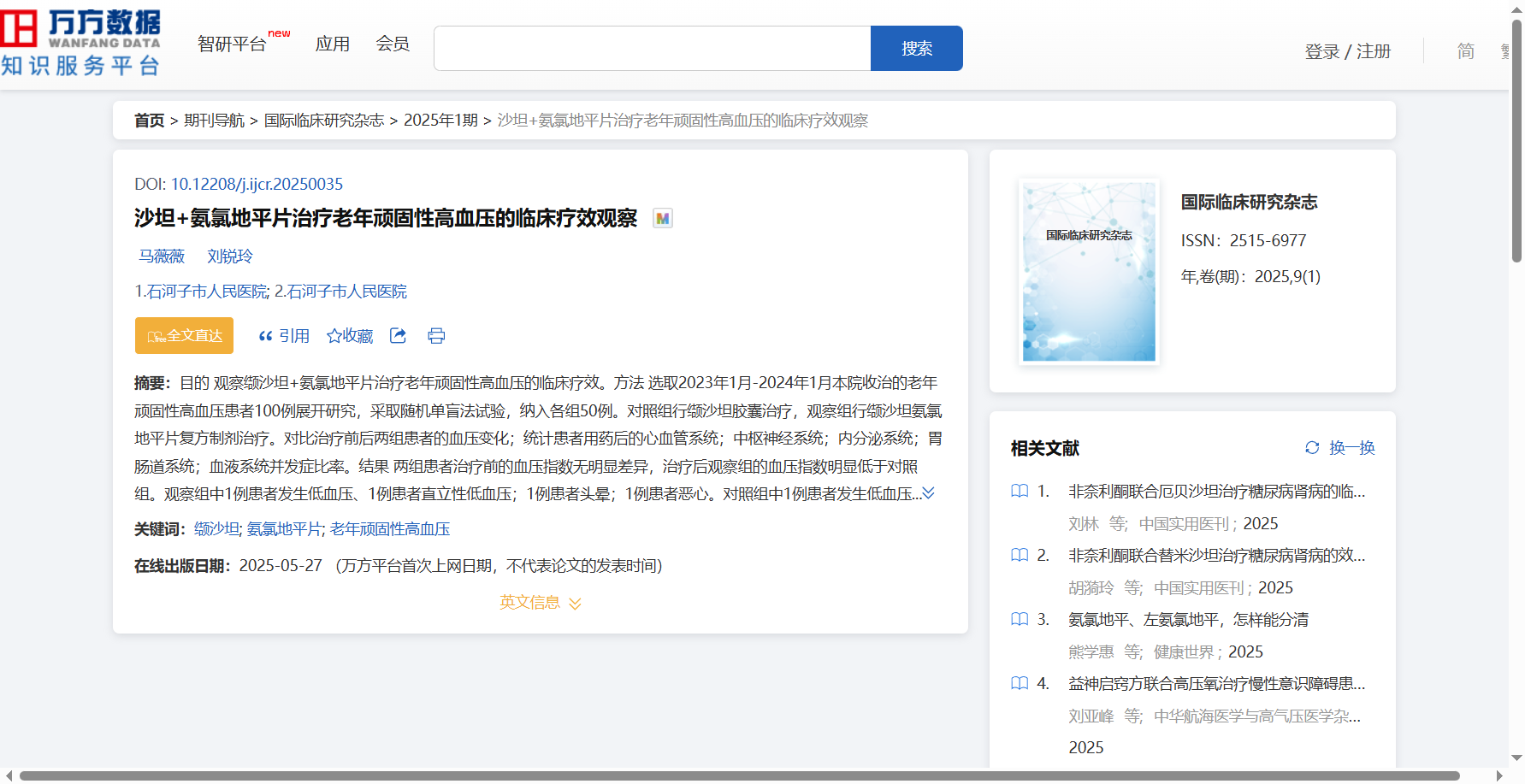Click the 换一换 refresh icon
This screenshot has height=784, width=1525.
click(1312, 448)
